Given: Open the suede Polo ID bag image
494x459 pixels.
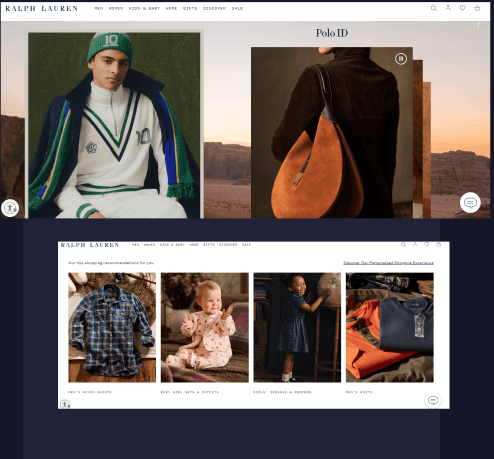Looking at the screenshot, I should point(332,133).
